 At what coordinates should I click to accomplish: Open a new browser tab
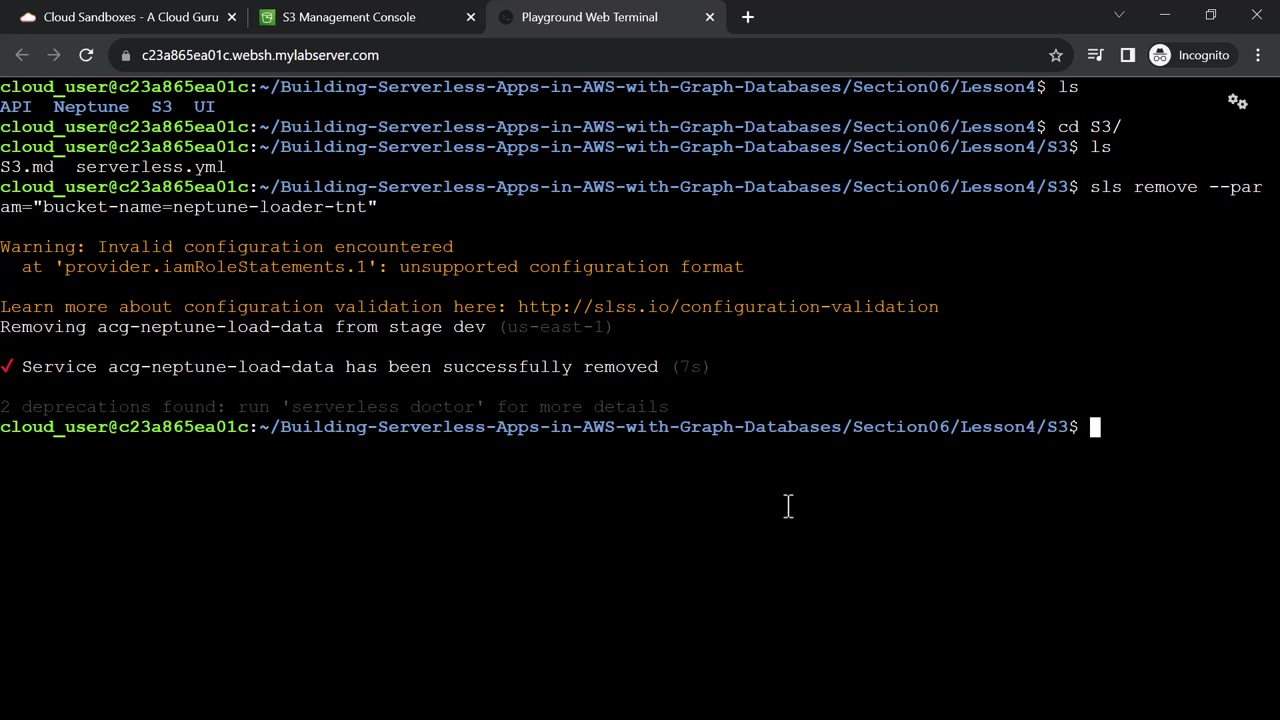click(747, 17)
